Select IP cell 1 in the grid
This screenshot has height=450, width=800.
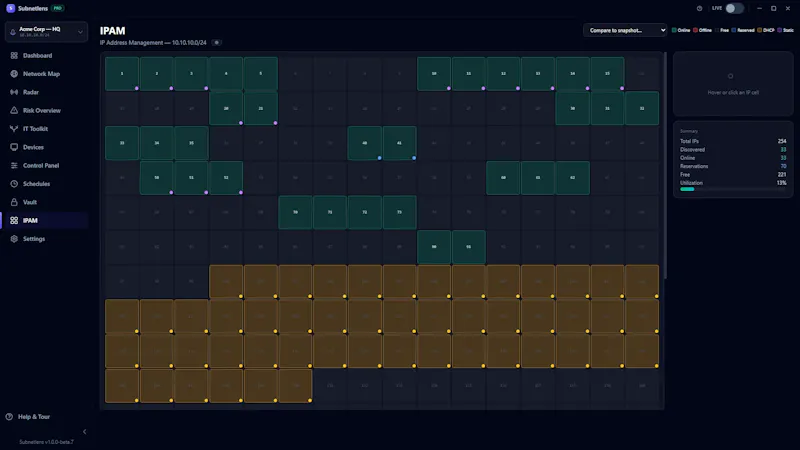[122, 73]
